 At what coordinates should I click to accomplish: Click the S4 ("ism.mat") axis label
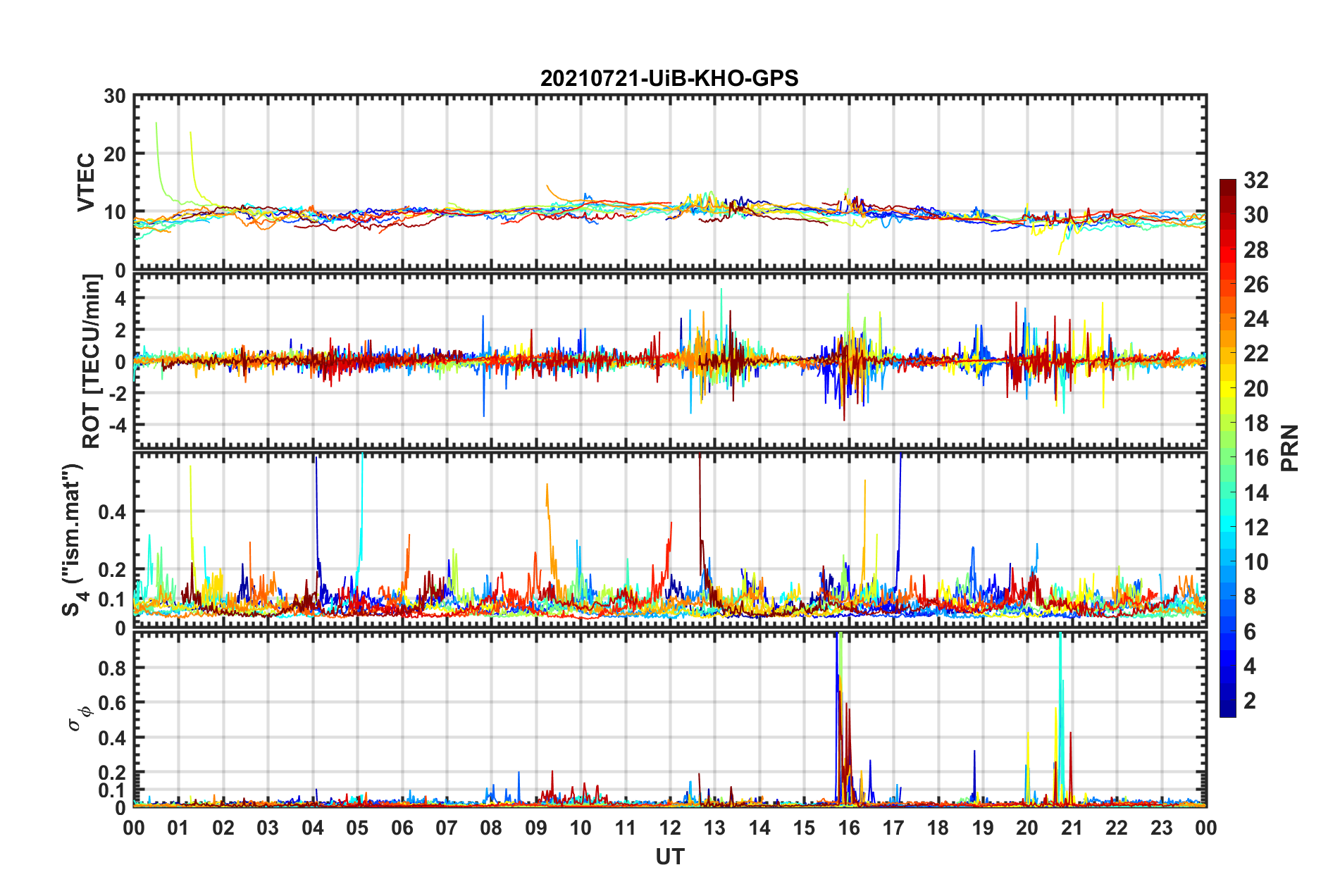[74, 540]
